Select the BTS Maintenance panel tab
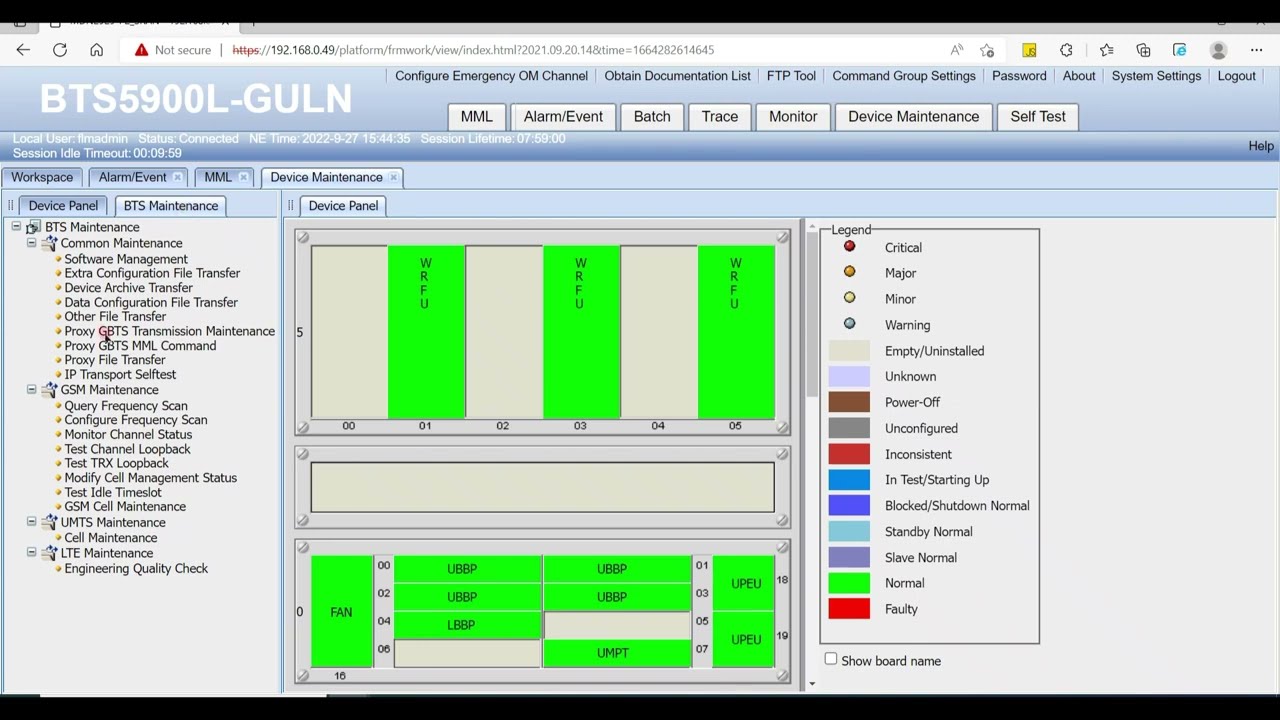 point(171,206)
